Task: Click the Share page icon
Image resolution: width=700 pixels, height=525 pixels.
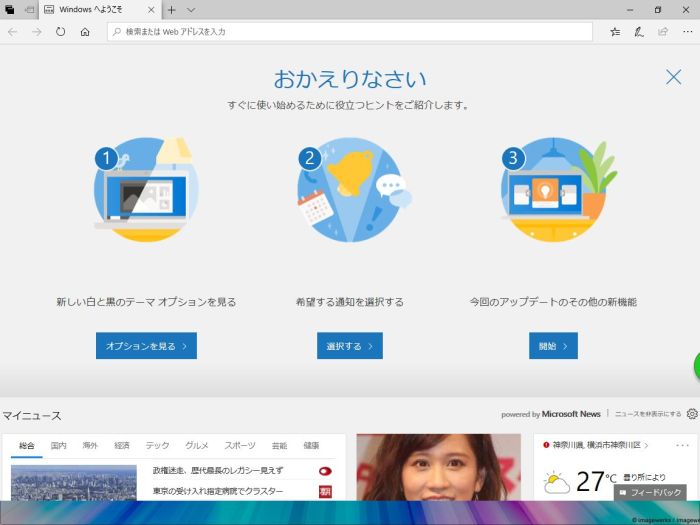Action: coord(662,32)
